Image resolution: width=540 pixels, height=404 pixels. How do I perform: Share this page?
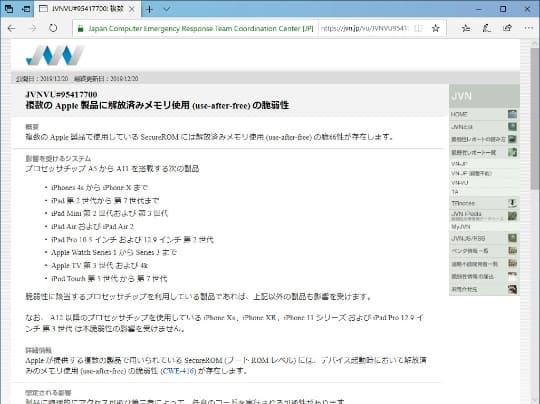point(507,28)
